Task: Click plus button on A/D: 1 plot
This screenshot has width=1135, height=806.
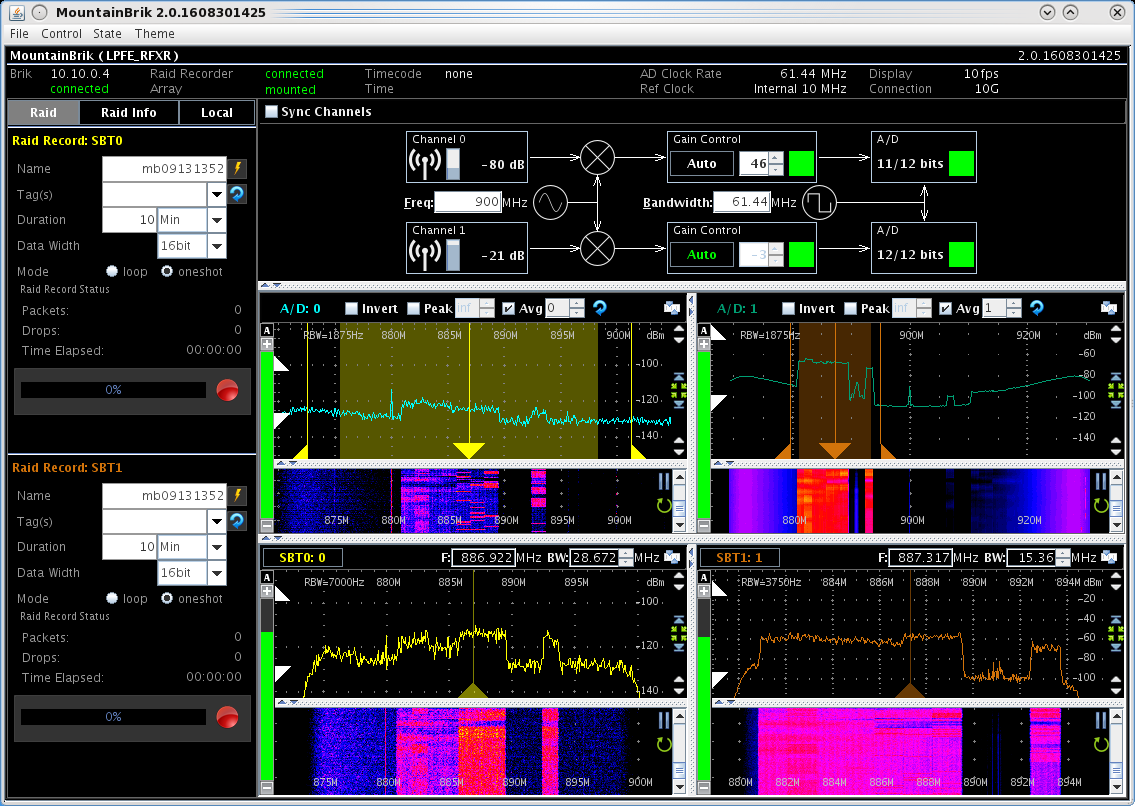Action: [x=704, y=344]
